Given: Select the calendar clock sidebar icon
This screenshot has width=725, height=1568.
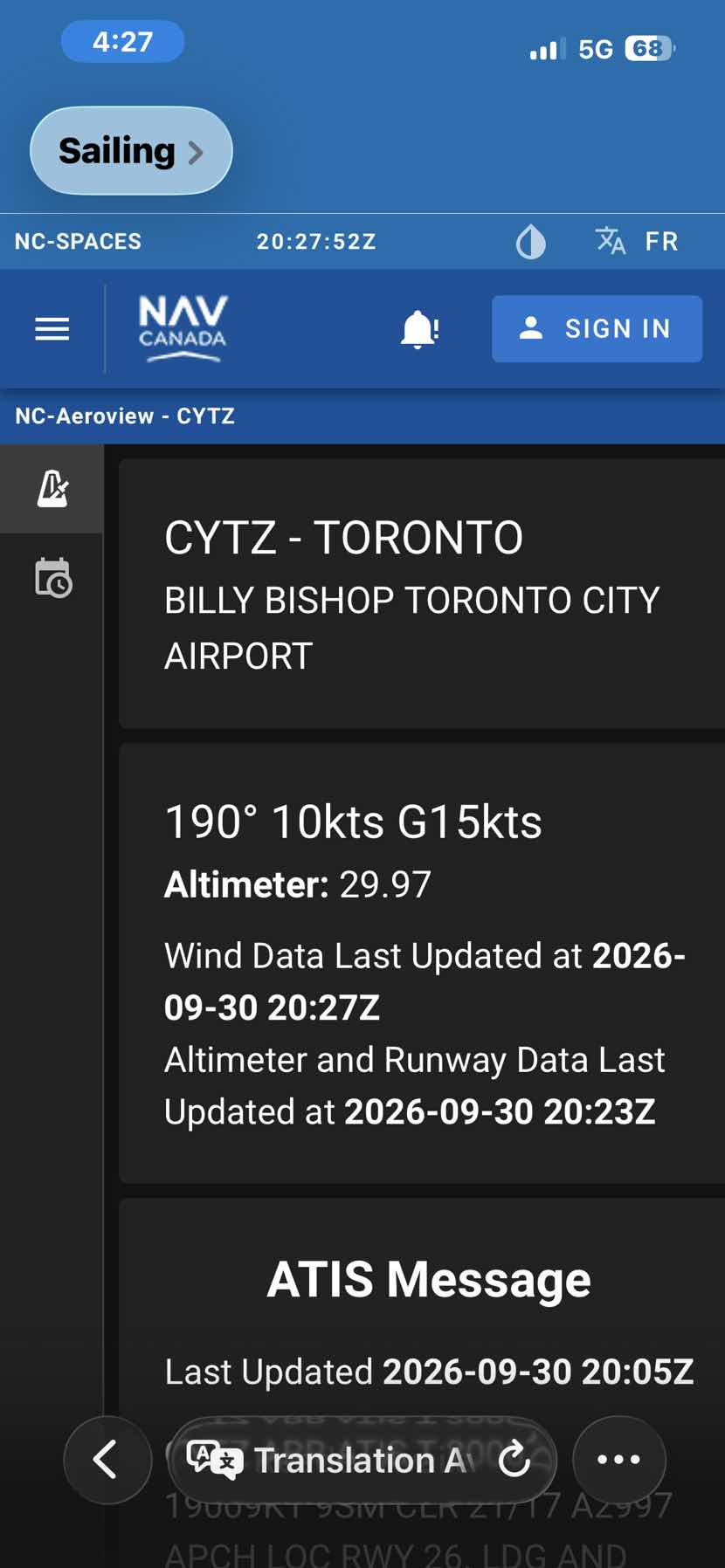Looking at the screenshot, I should click(52, 577).
